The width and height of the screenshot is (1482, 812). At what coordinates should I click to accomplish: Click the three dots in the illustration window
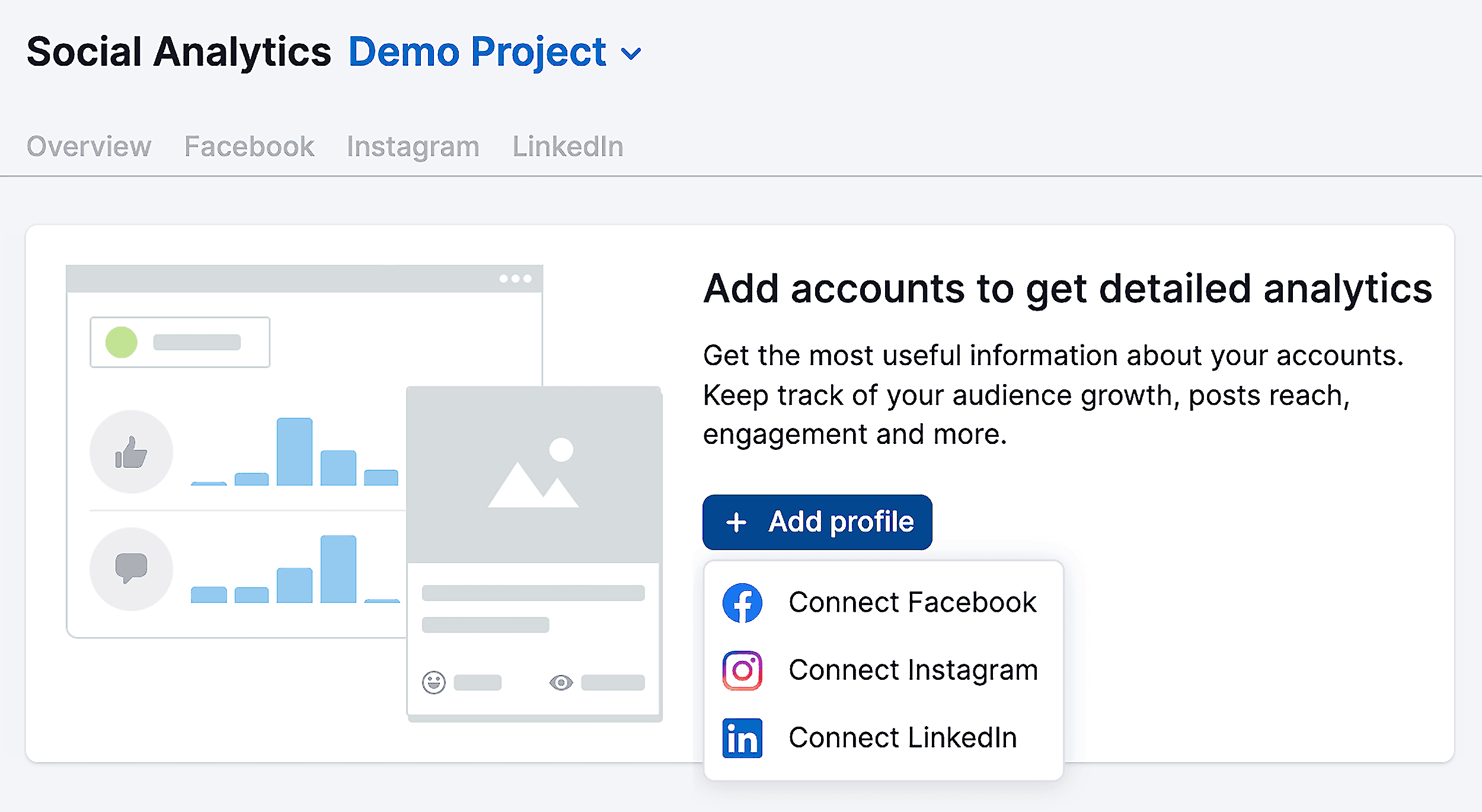point(515,279)
